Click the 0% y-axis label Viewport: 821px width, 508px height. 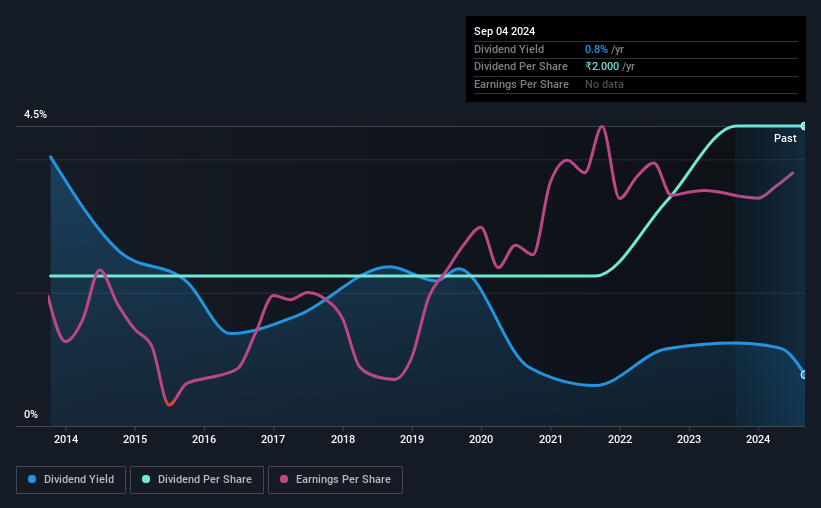pos(31,414)
